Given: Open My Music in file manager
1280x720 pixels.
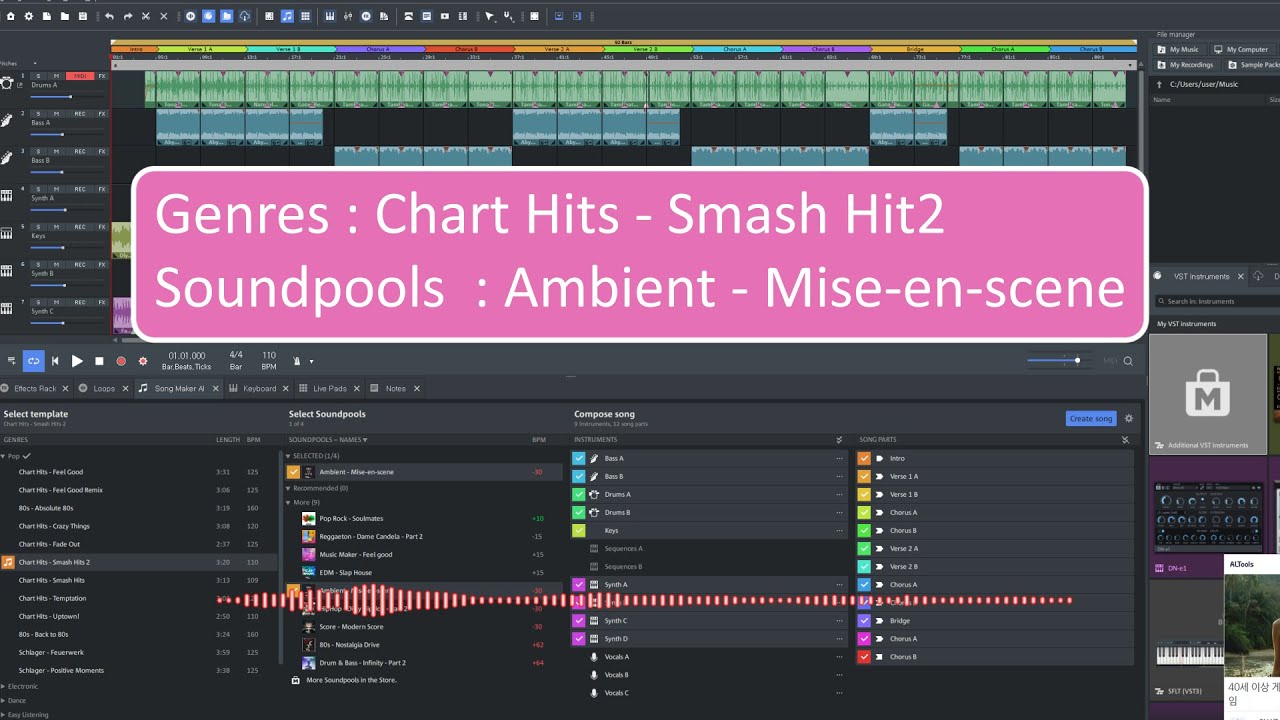Looking at the screenshot, I should pyautogui.click(x=1177, y=49).
